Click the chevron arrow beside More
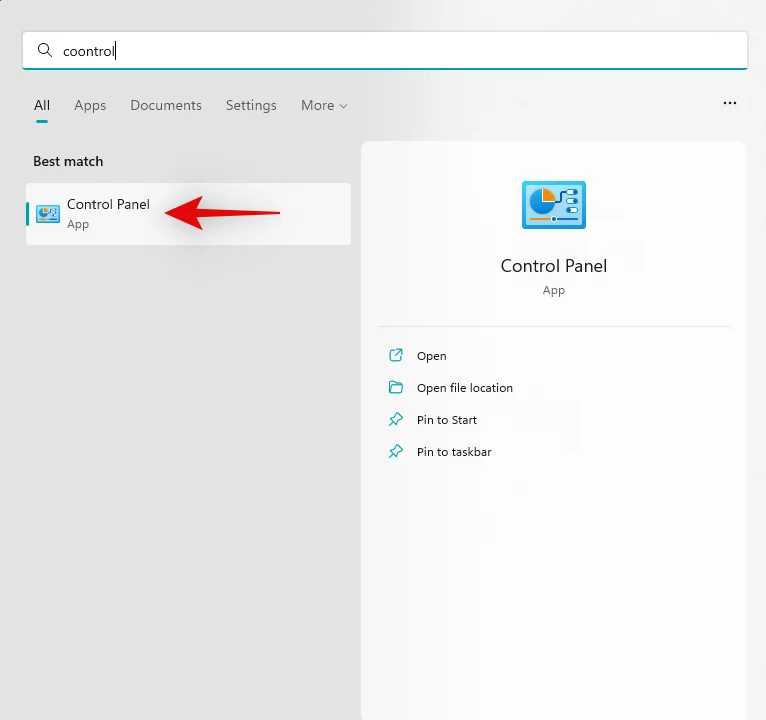Image resolution: width=766 pixels, height=720 pixels. pyautogui.click(x=344, y=106)
